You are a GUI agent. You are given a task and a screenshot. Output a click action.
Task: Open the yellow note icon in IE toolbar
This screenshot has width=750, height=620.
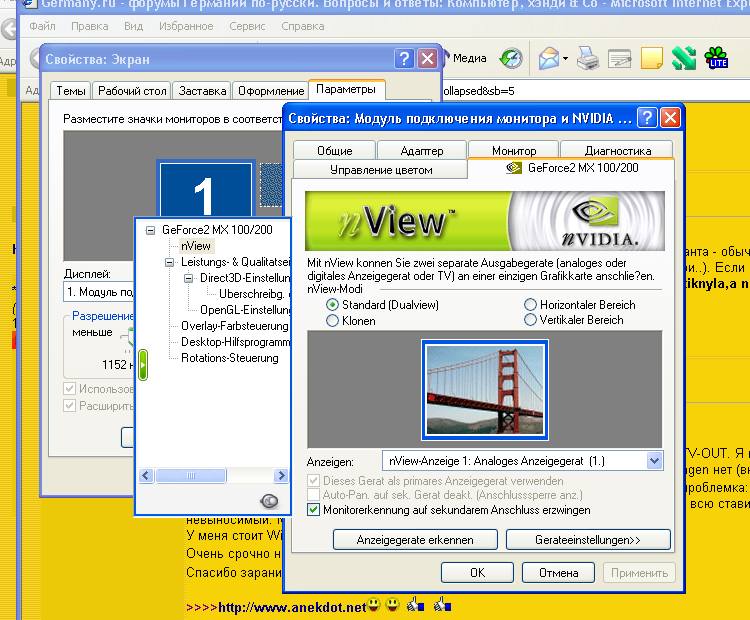(x=651, y=58)
